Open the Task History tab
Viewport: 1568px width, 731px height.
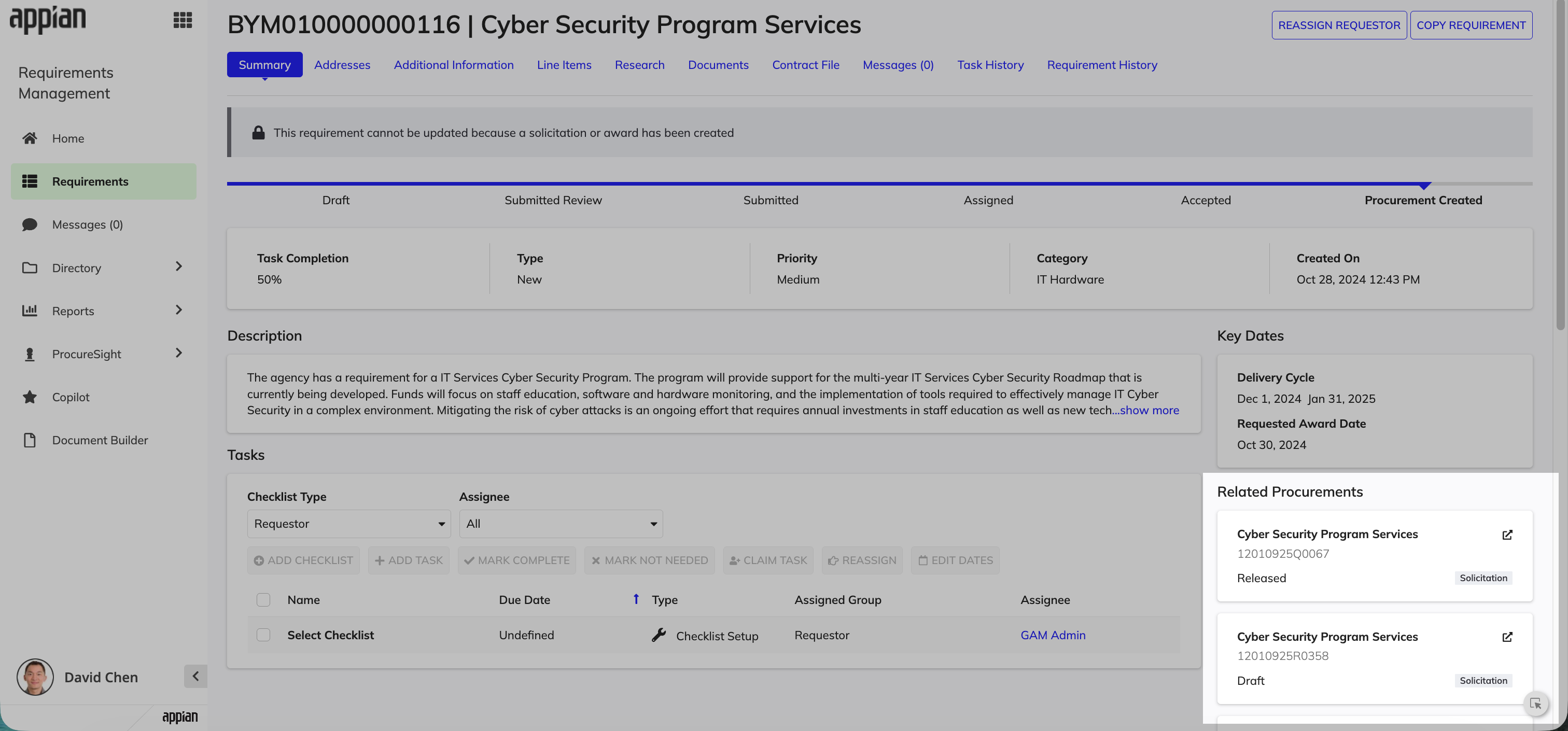(x=990, y=64)
